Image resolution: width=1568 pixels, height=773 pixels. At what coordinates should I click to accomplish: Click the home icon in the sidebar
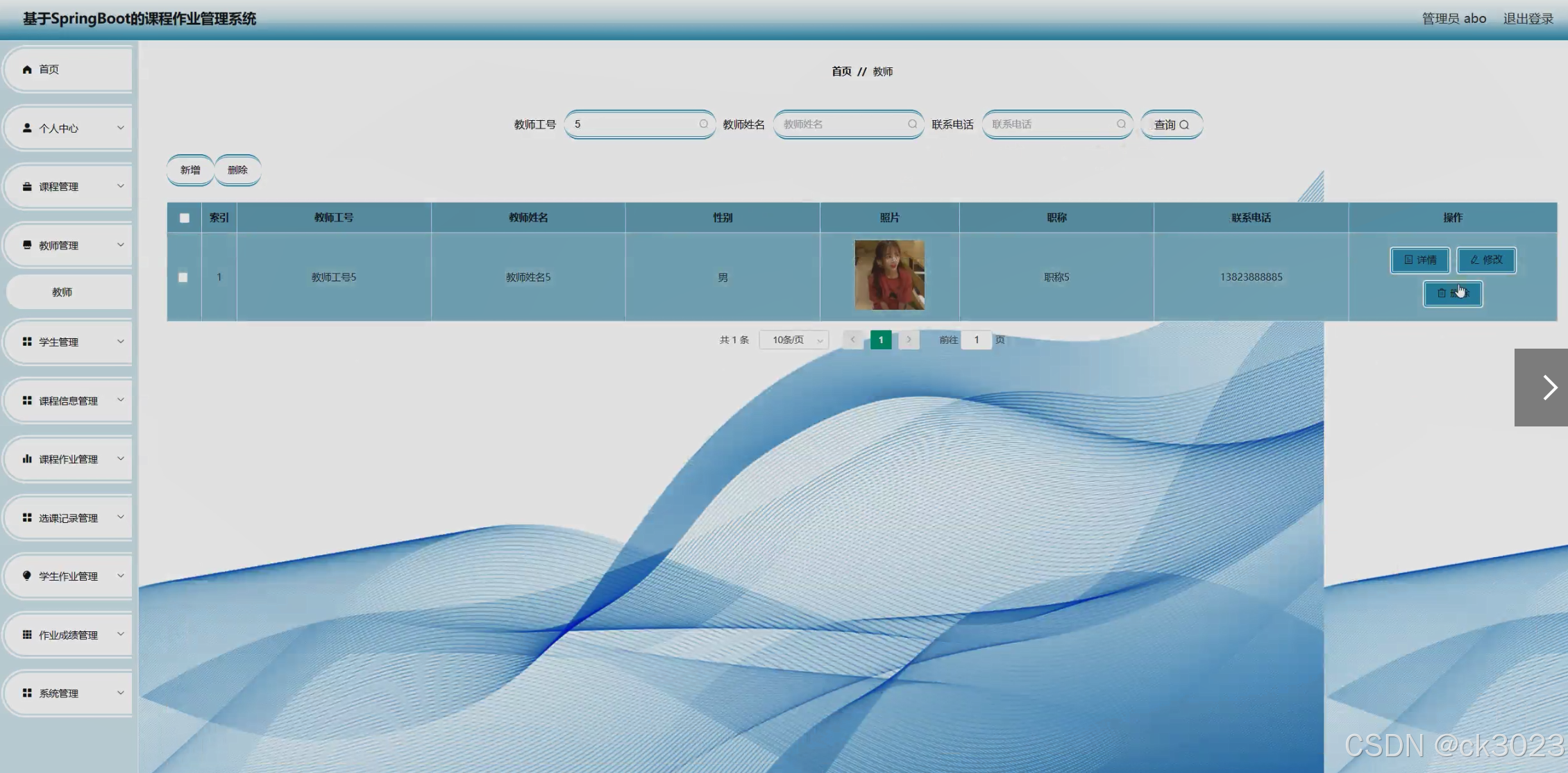(x=27, y=69)
